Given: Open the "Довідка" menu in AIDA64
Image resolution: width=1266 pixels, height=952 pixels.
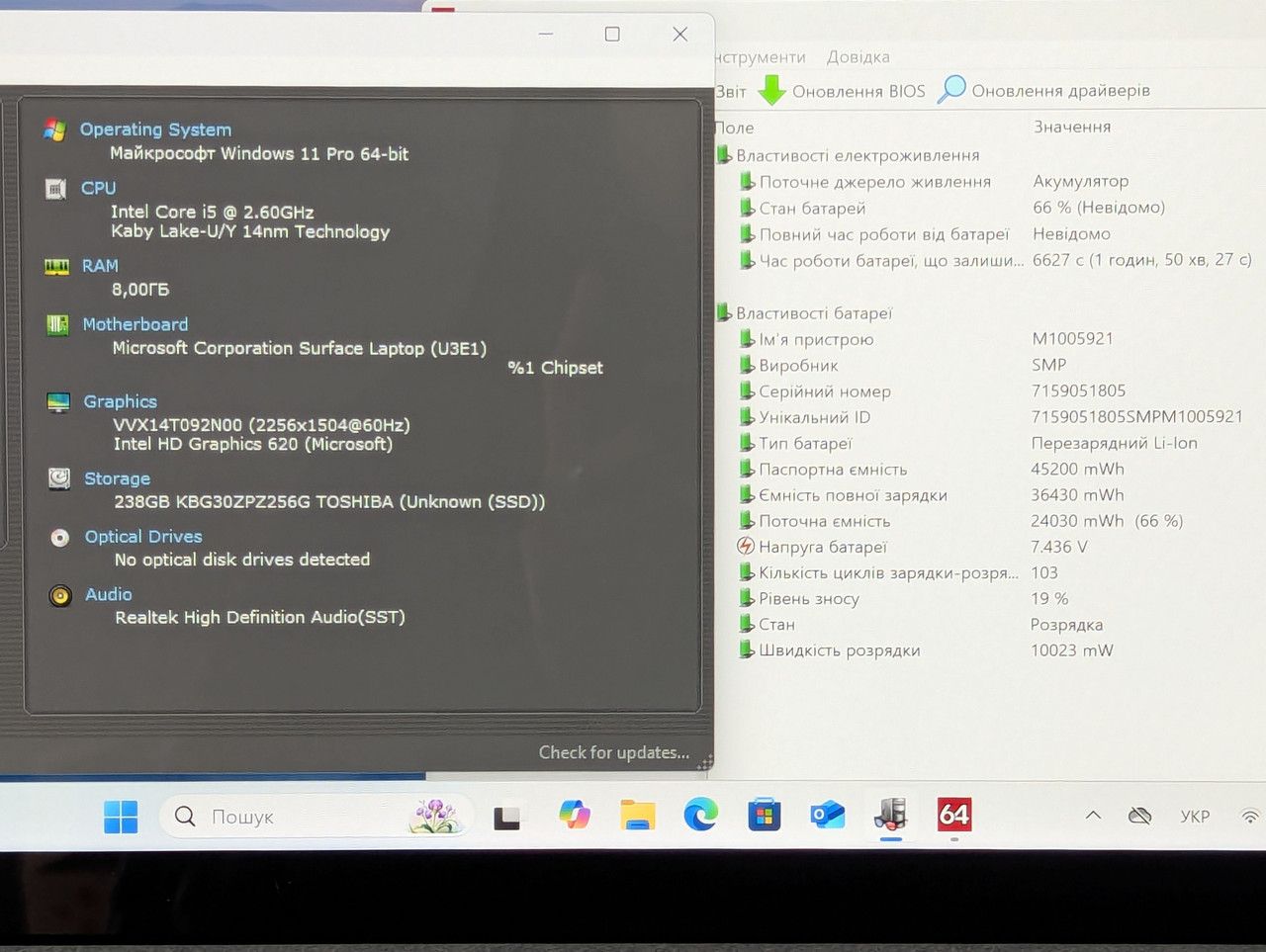Looking at the screenshot, I should pos(859,57).
